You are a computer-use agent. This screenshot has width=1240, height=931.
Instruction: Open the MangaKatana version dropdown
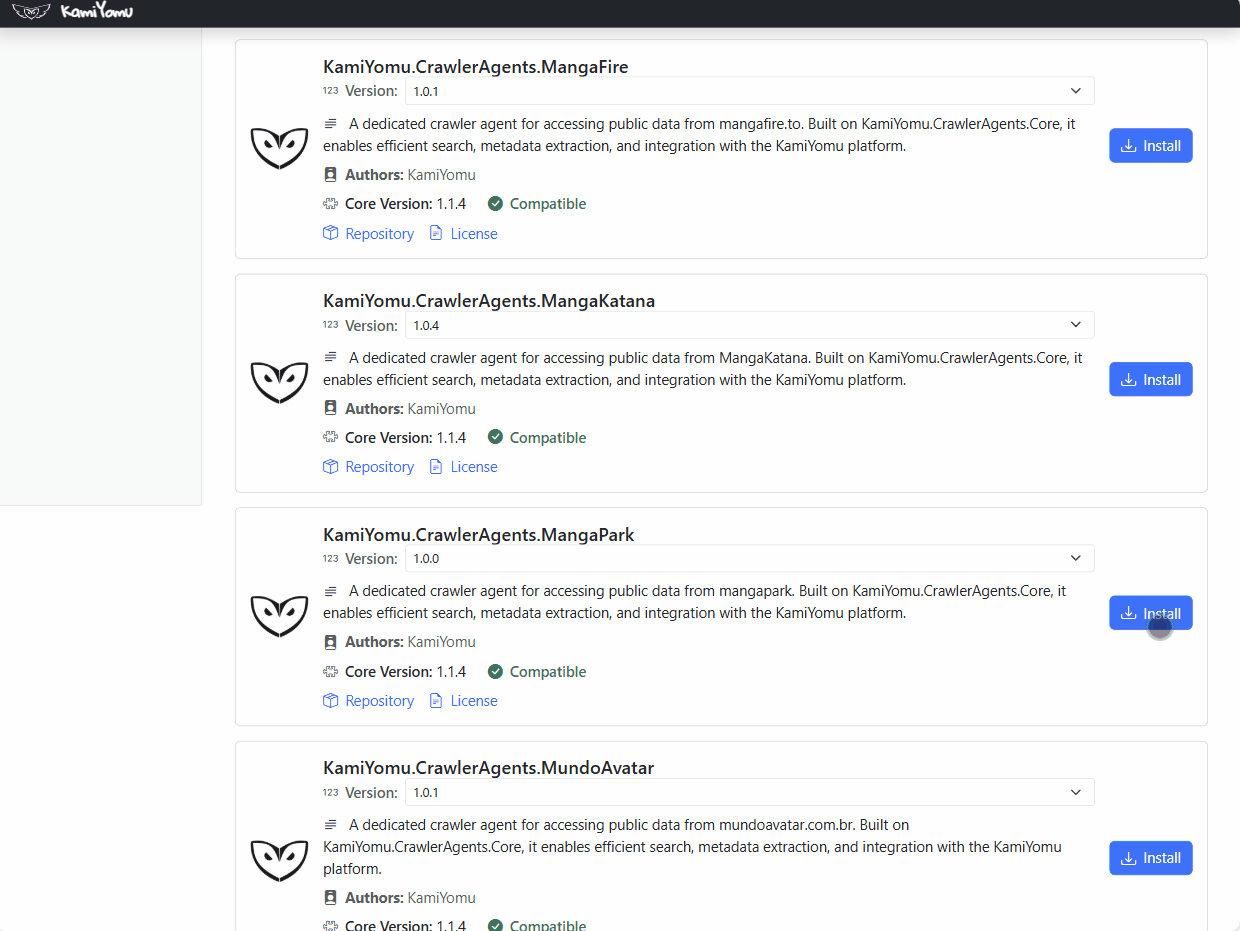[748, 325]
